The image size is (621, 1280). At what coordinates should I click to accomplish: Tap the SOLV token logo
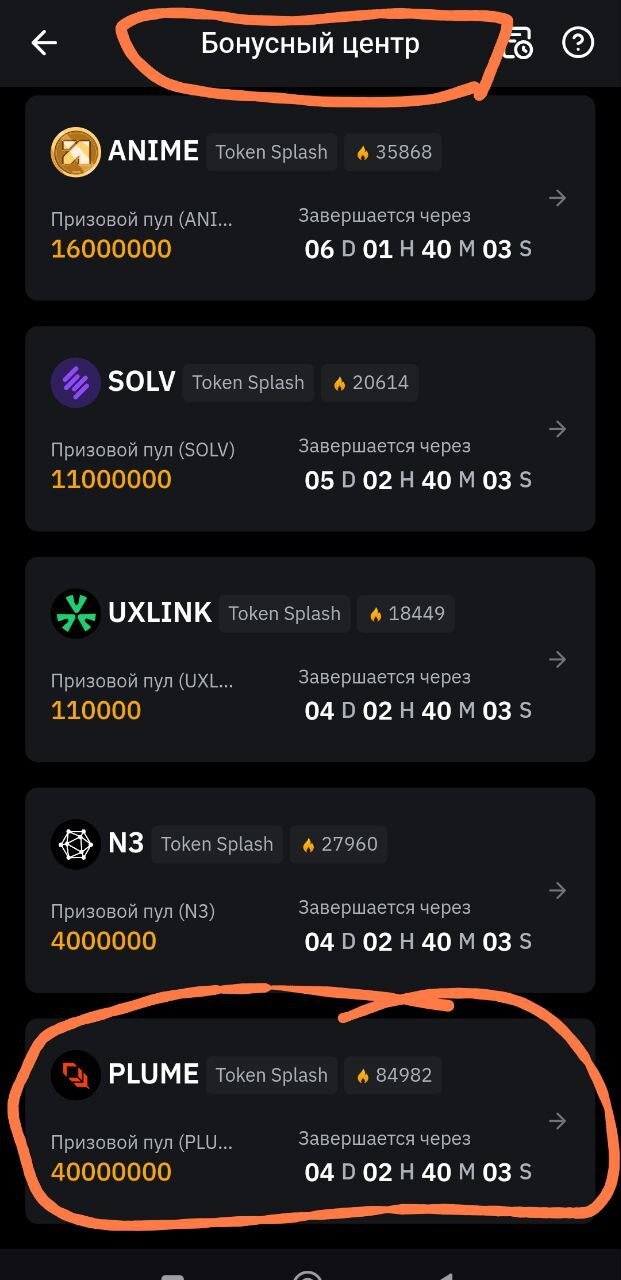[76, 383]
